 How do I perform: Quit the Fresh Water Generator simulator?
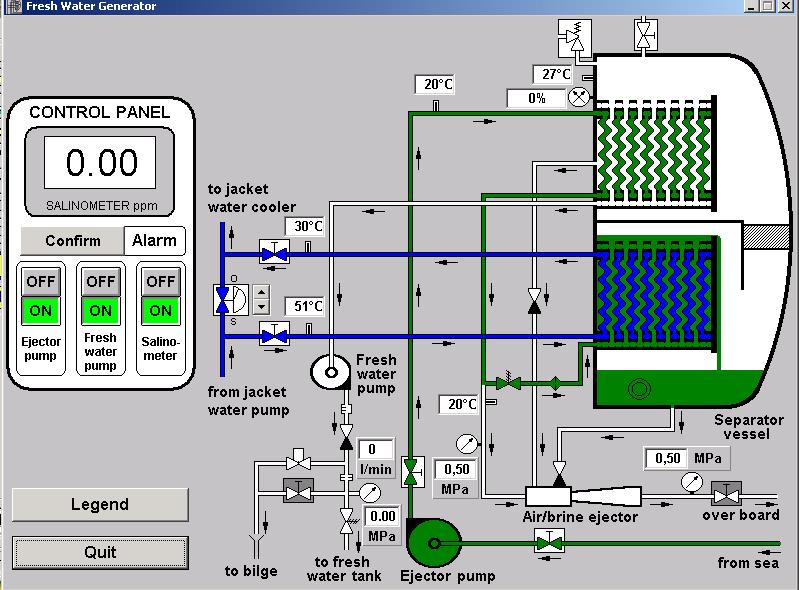click(100, 552)
